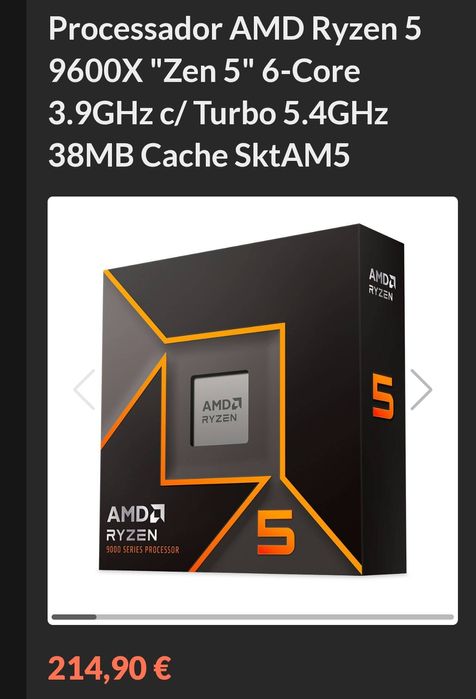476x699 pixels.
Task: Click the '6-Core' text in title
Action: coord(311,71)
